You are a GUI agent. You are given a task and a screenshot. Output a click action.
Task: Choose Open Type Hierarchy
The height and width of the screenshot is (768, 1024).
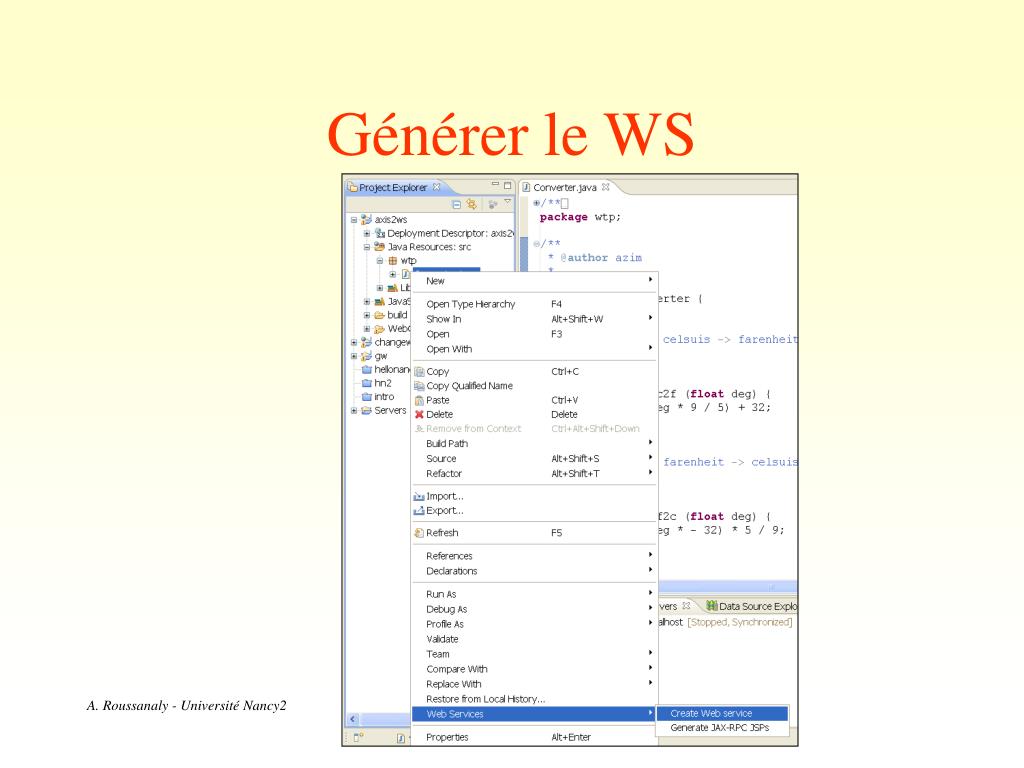click(x=534, y=304)
